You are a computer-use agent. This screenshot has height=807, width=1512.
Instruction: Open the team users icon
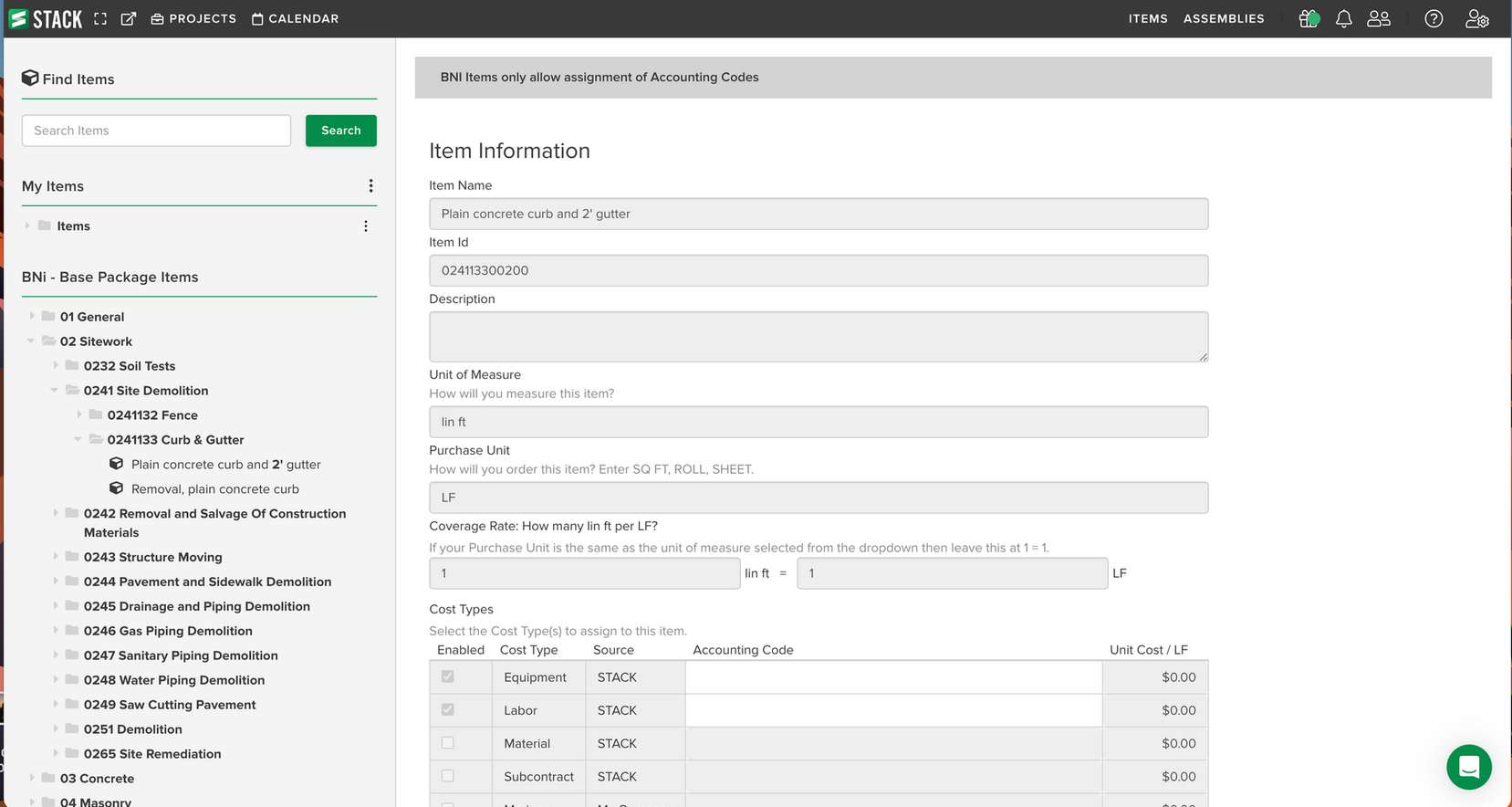tap(1379, 18)
